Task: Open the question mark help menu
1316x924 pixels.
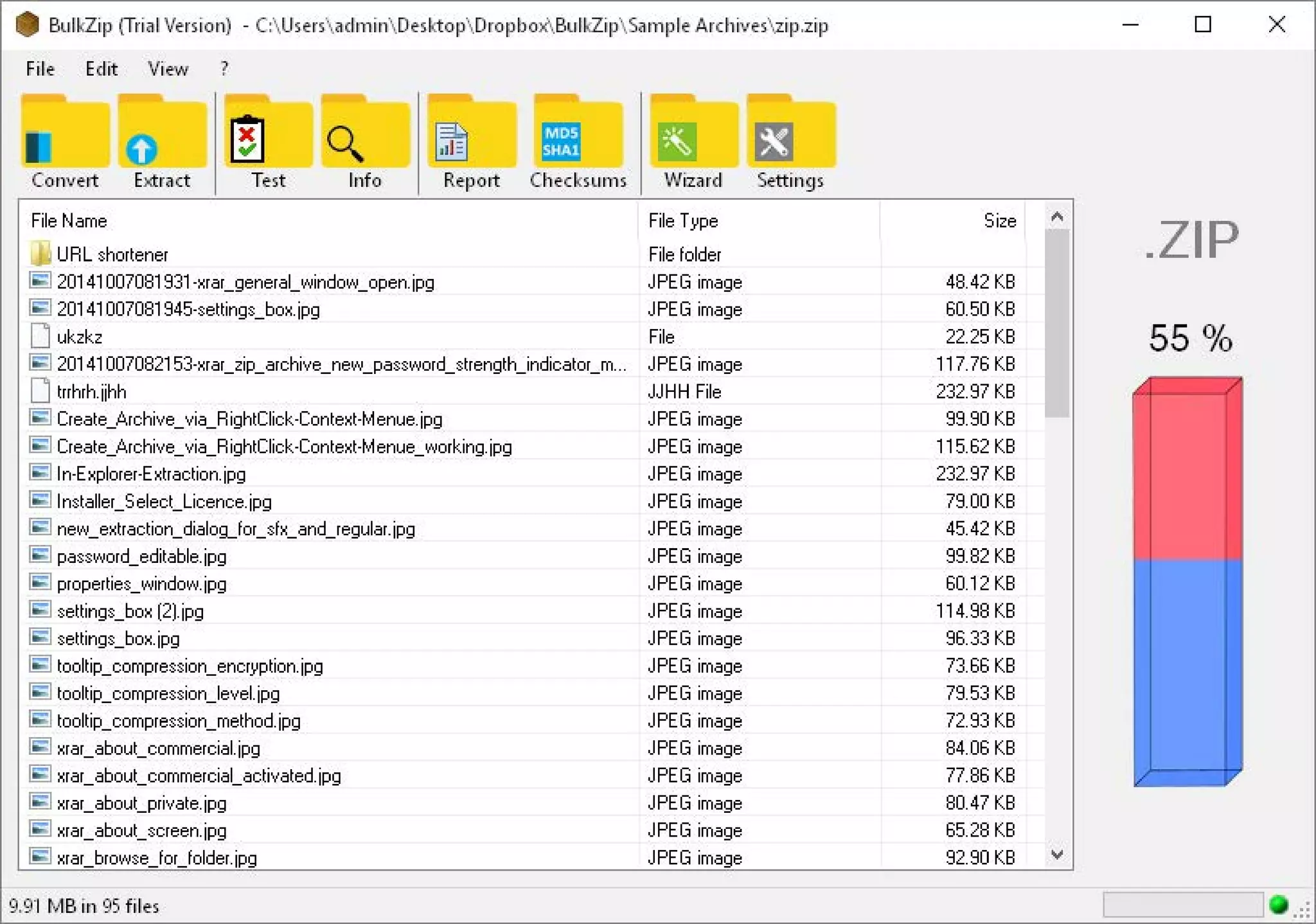Action: (224, 69)
